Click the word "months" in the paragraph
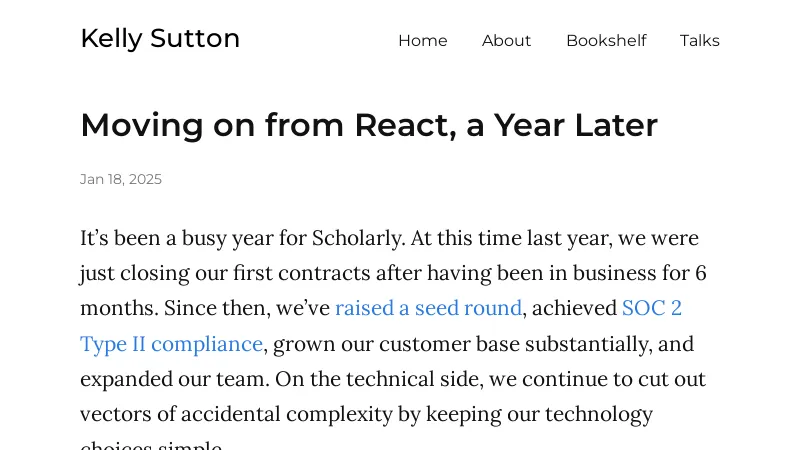 point(119,308)
